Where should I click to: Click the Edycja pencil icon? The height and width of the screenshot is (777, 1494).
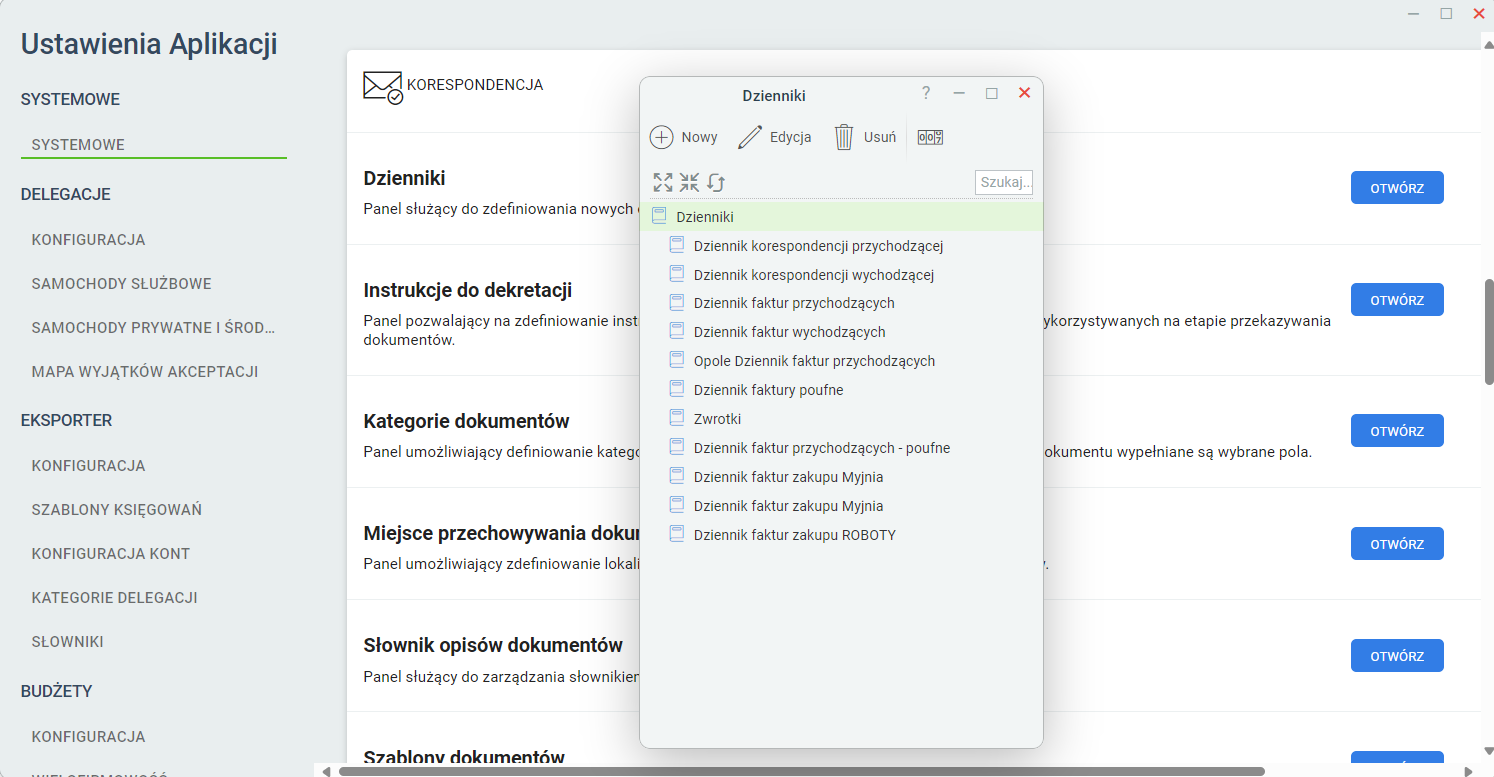click(x=750, y=137)
